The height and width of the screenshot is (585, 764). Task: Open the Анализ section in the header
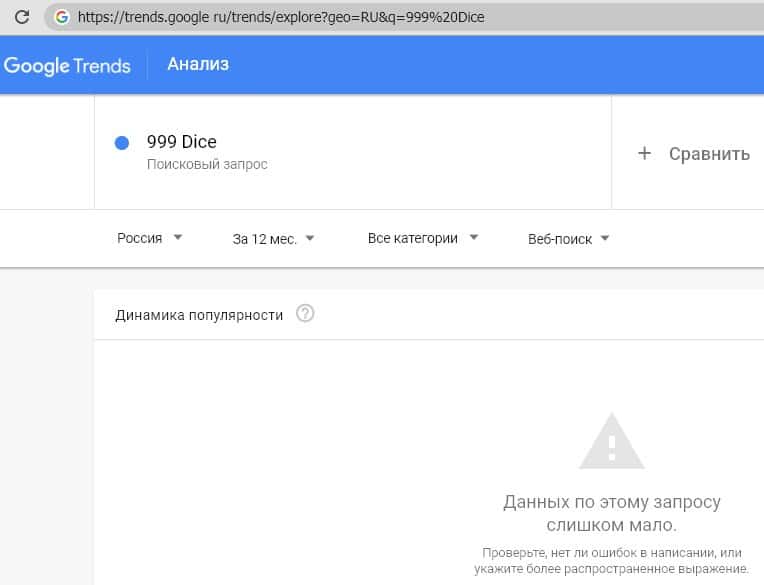pos(198,65)
